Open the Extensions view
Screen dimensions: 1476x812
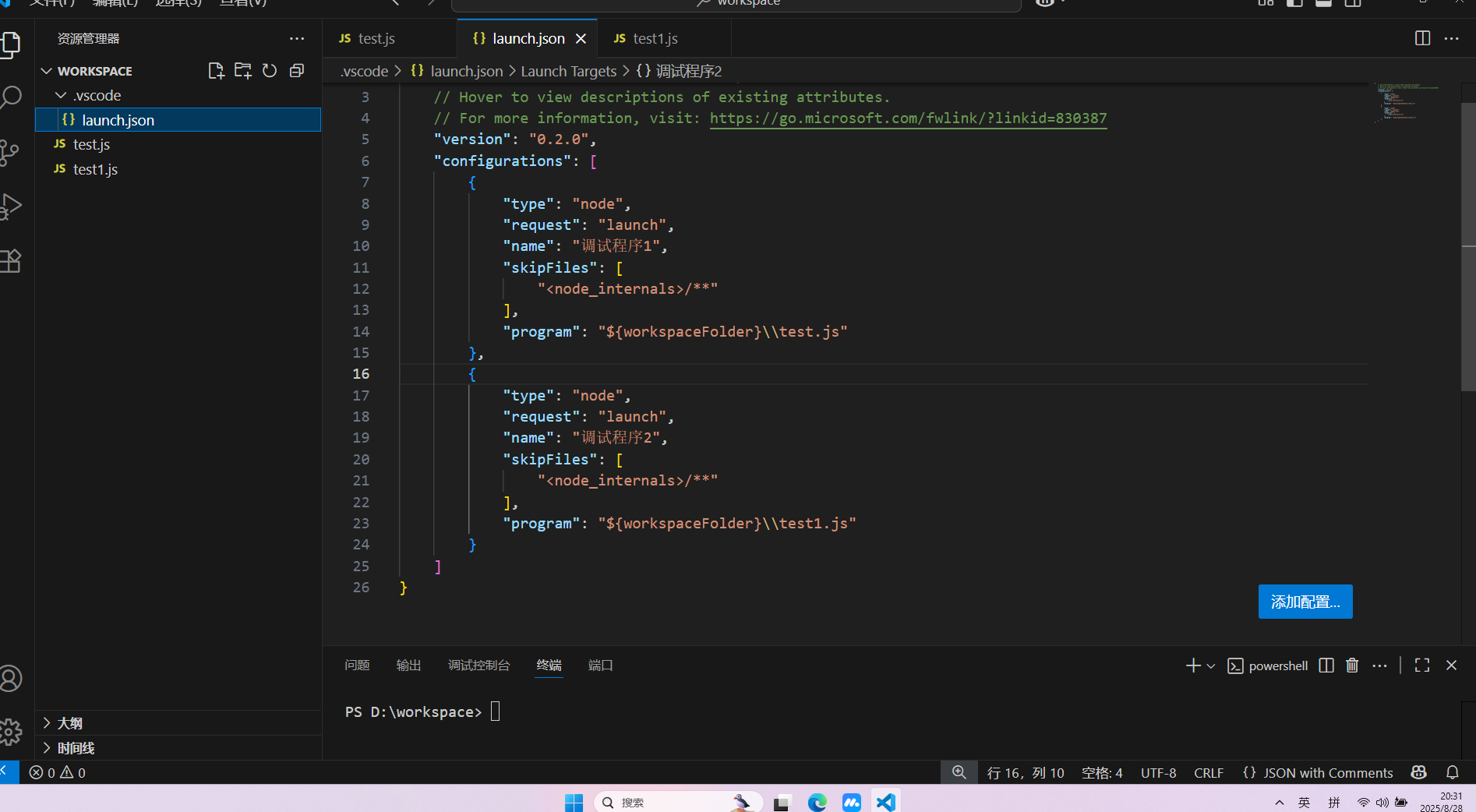point(11,261)
